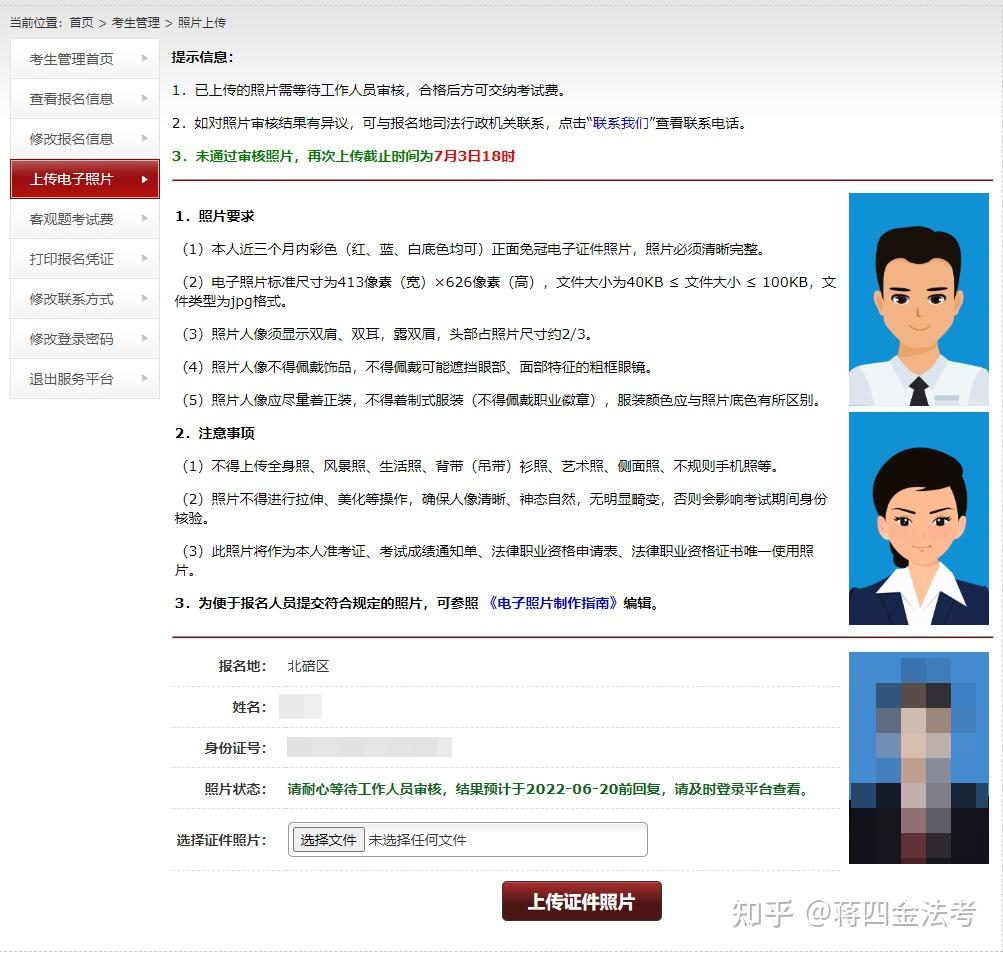Click 考生管理 in the breadcrumb

pos(136,22)
